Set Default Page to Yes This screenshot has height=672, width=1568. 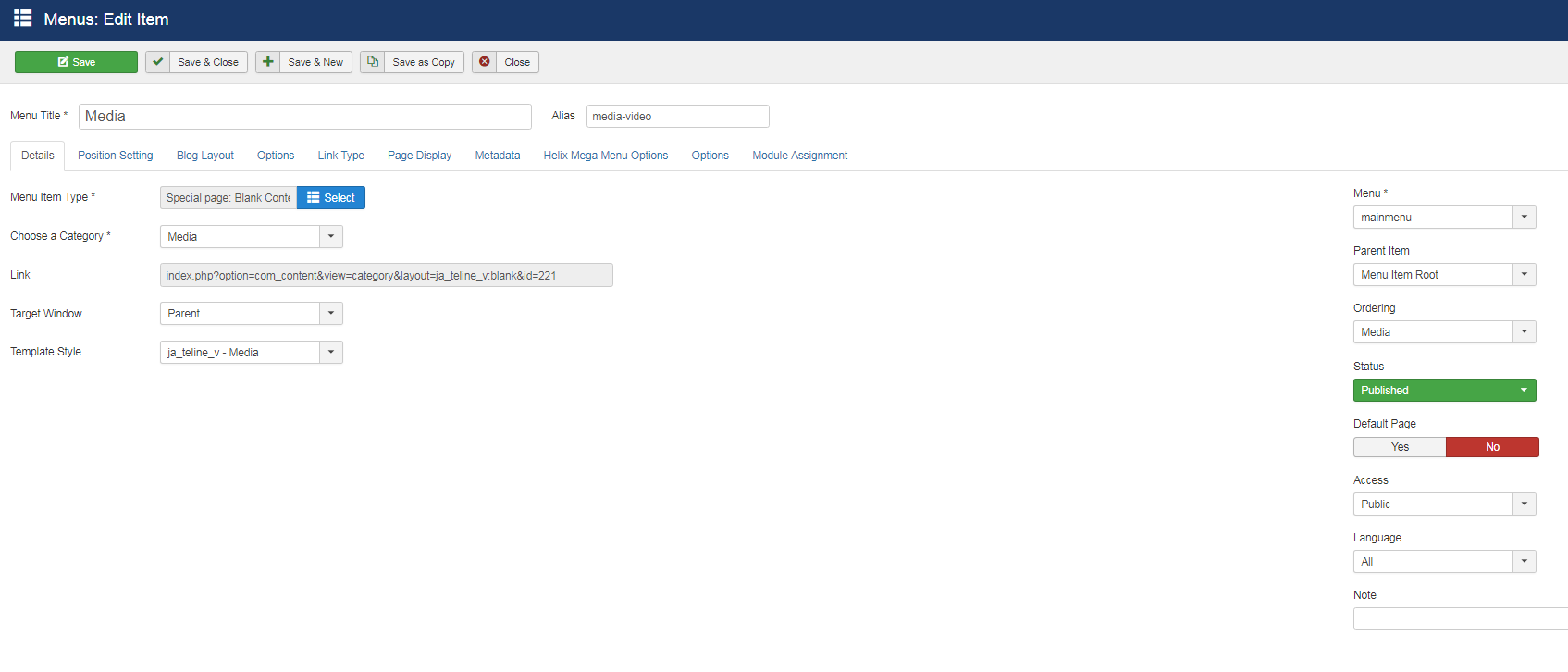(1400, 447)
